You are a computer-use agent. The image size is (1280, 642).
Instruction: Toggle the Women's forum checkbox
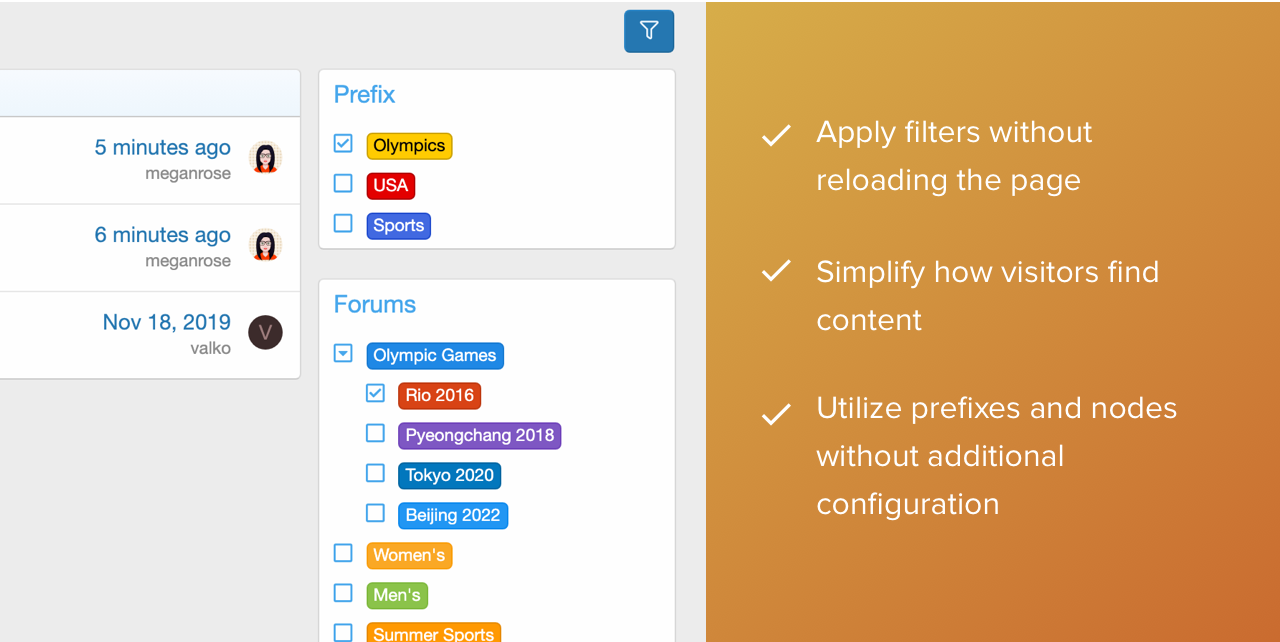(343, 554)
